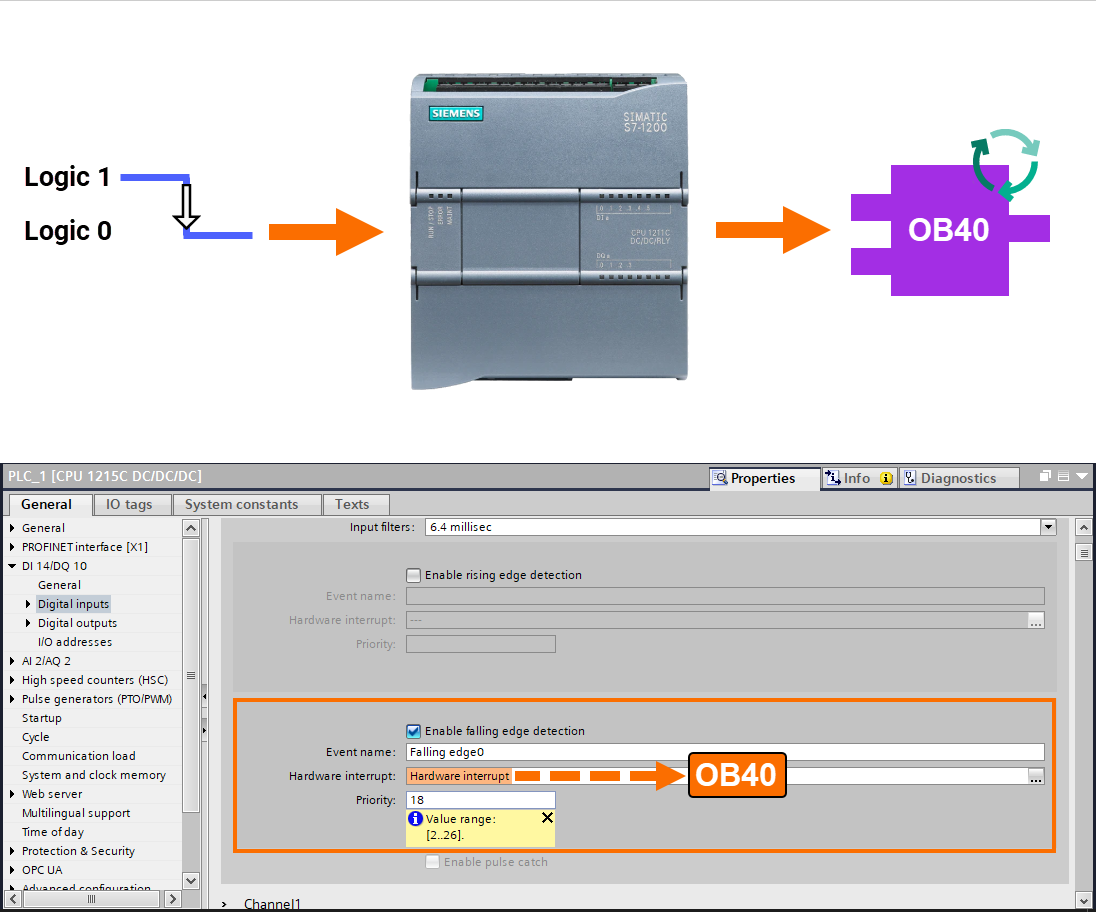1096x912 pixels.
Task: Expand PROFINET interface [X1] node
Action: point(13,547)
